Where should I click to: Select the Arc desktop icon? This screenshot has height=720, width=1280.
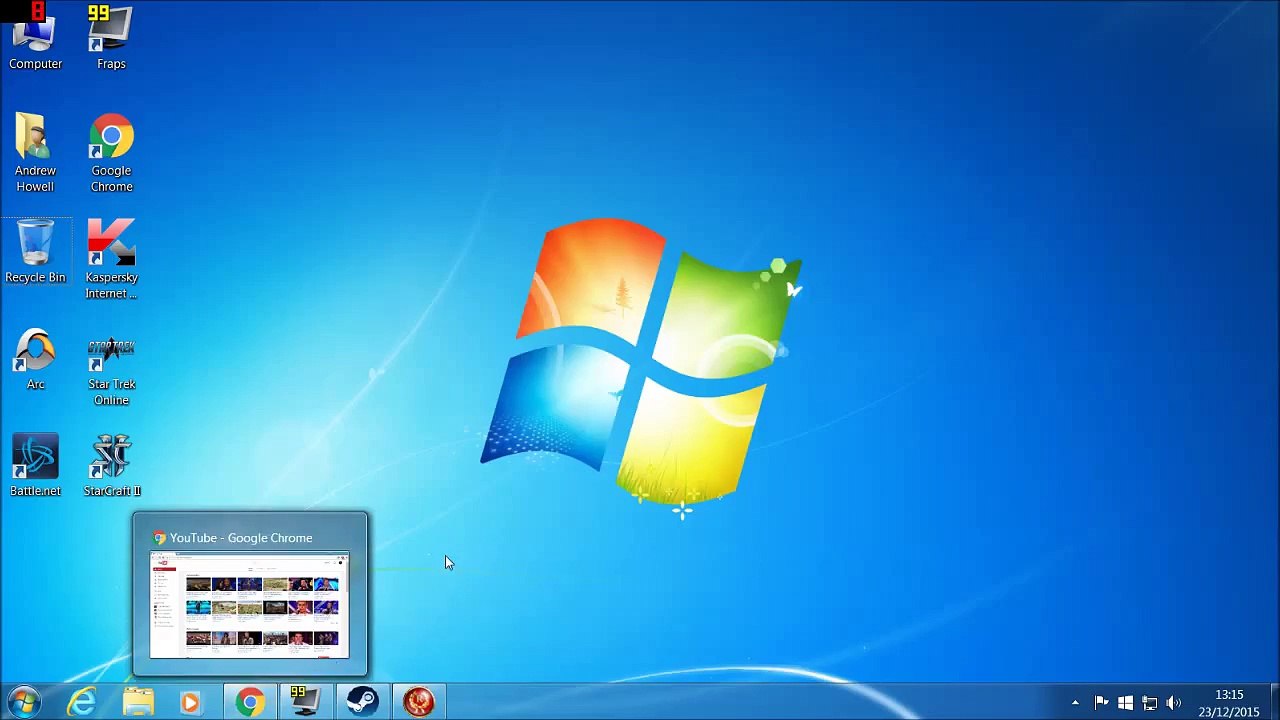pyautogui.click(x=35, y=360)
